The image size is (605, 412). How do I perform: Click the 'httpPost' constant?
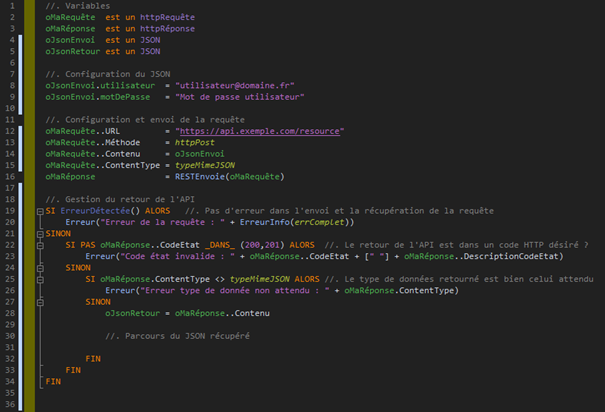pyautogui.click(x=194, y=142)
